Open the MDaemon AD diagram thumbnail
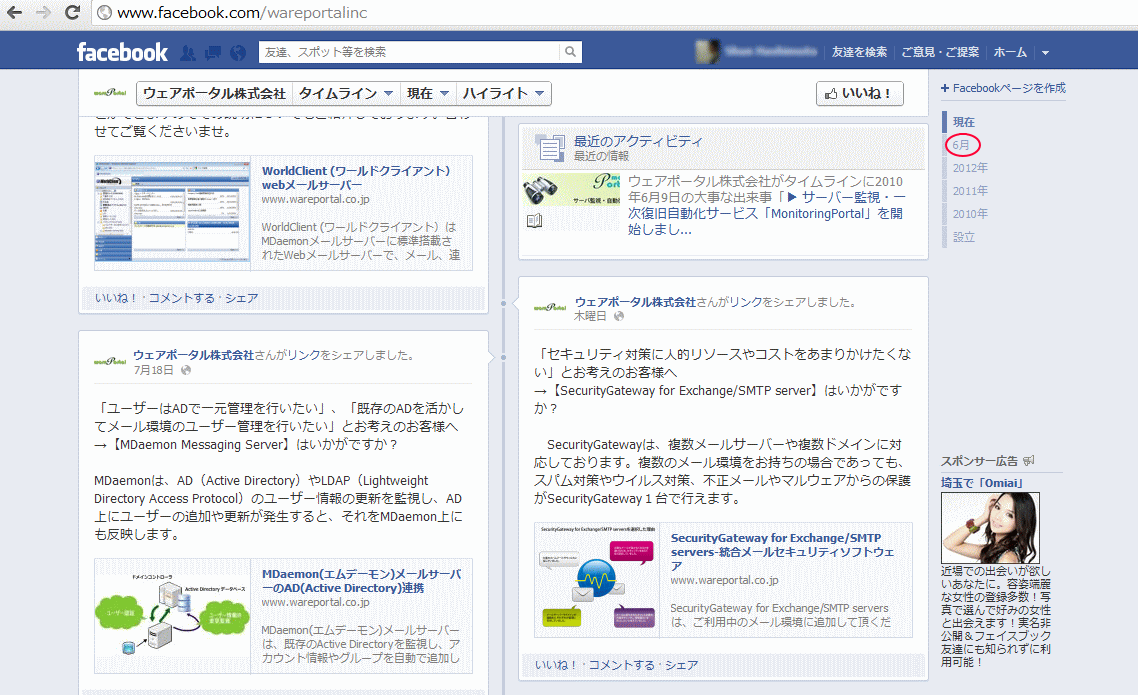This screenshot has height=695, width=1138. point(172,616)
